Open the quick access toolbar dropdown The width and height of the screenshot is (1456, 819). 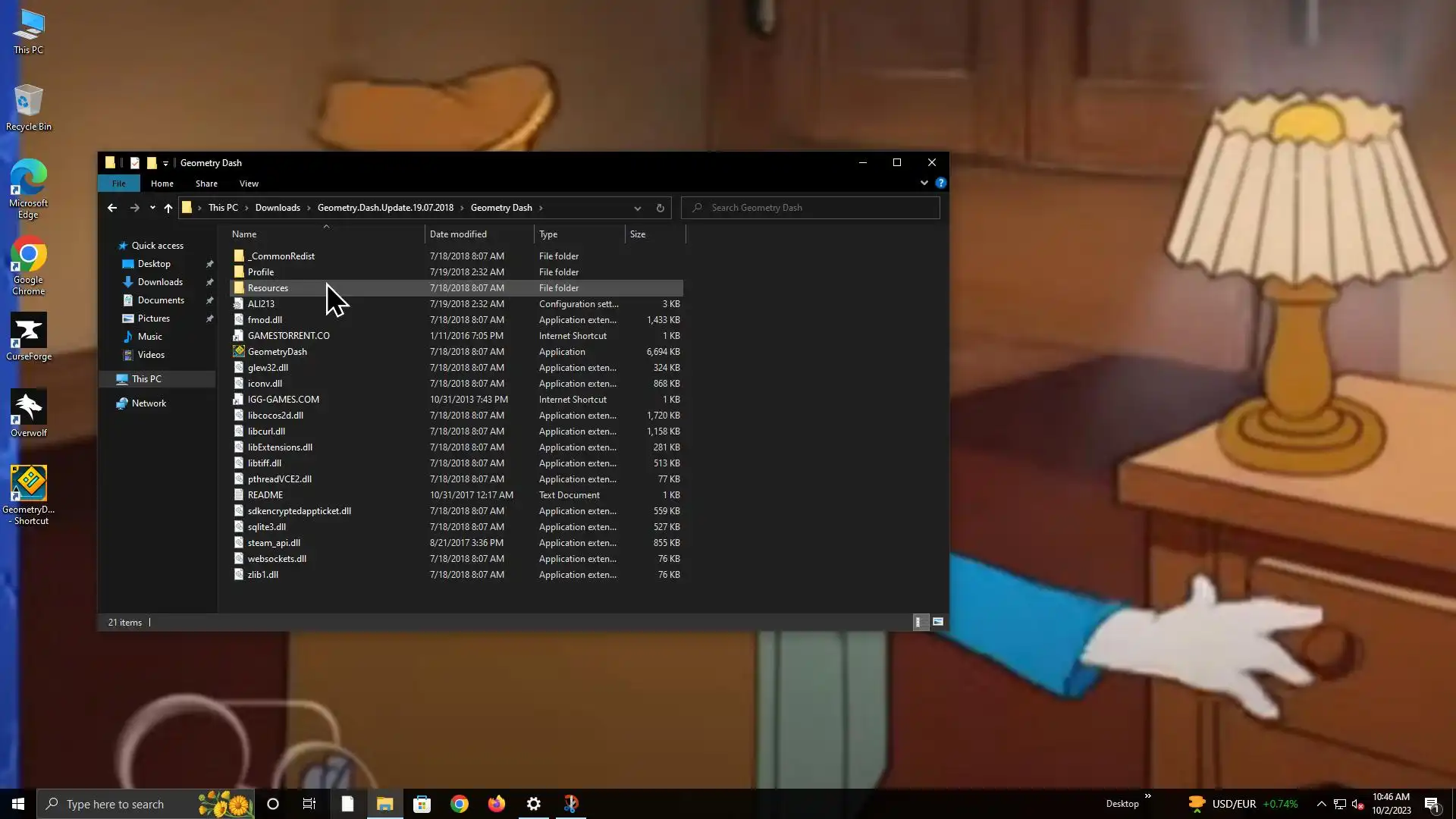165,163
